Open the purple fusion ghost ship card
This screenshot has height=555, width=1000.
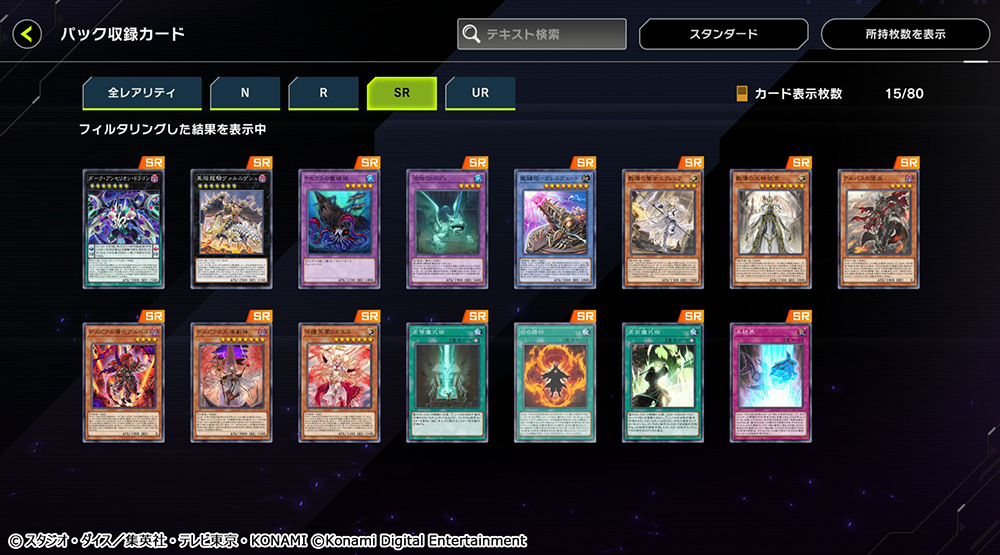click(x=339, y=229)
